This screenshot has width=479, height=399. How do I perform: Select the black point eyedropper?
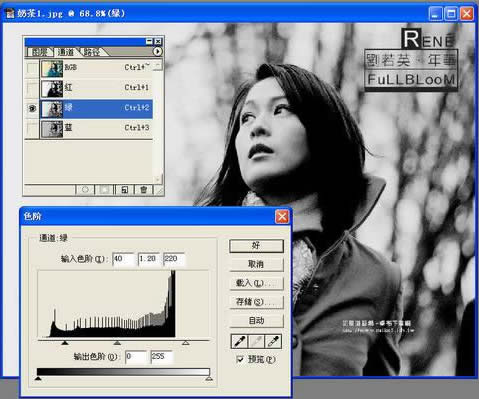pyautogui.click(x=239, y=341)
